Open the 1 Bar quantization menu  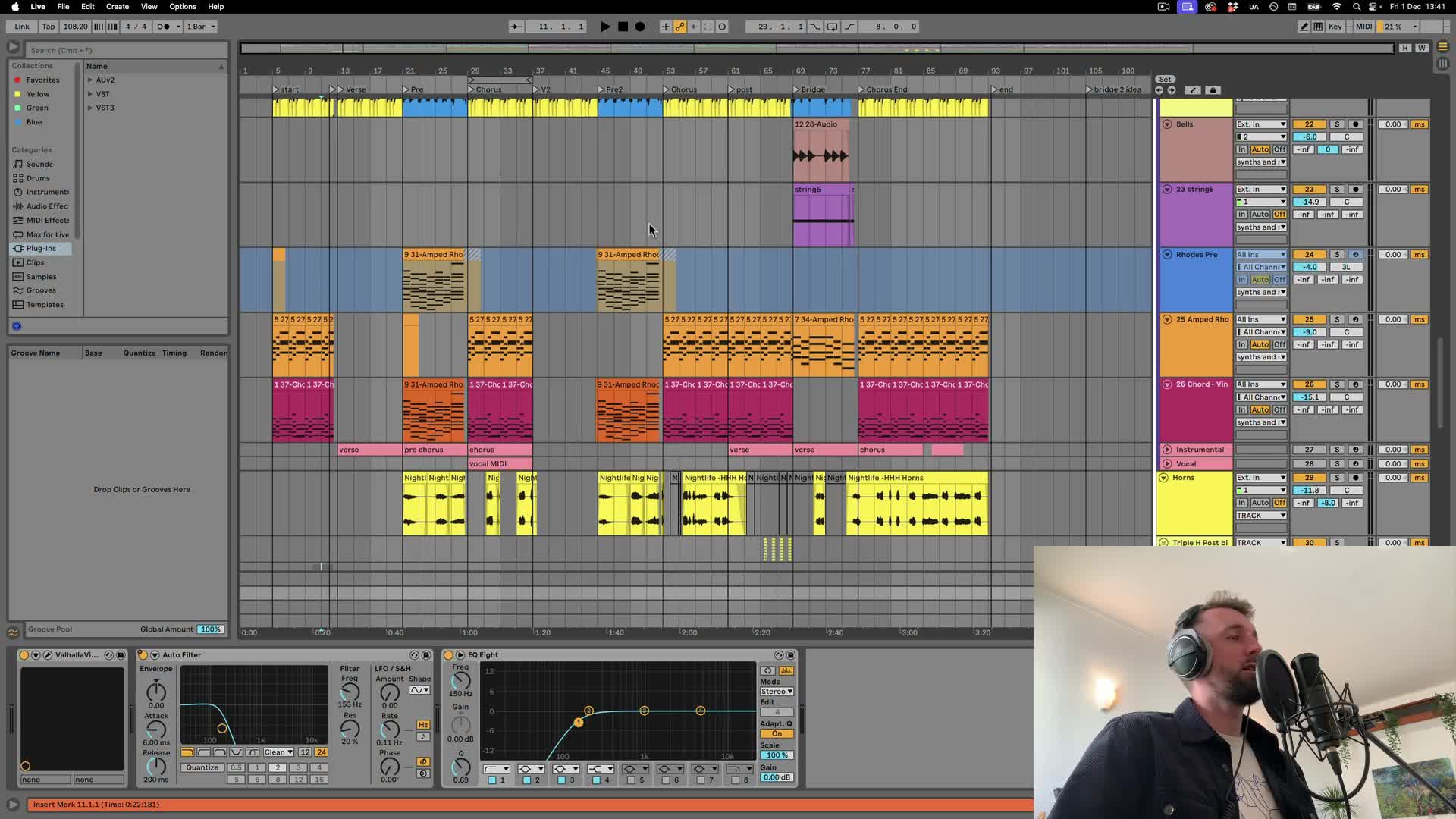click(201, 27)
